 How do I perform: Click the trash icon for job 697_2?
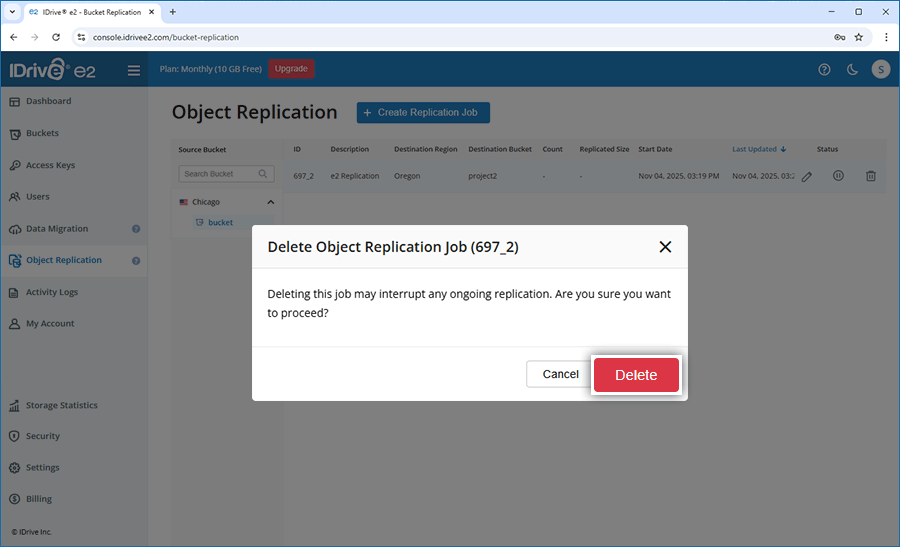click(x=870, y=176)
